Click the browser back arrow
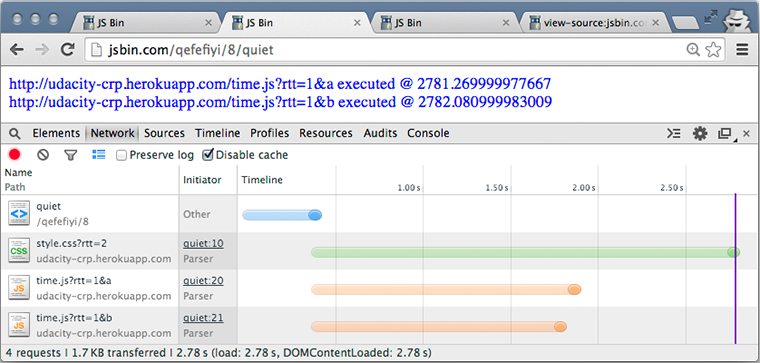The image size is (760, 363). tap(16, 49)
